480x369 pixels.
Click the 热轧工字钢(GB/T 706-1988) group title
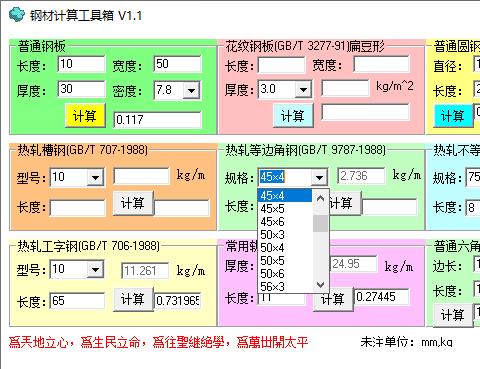click(x=88, y=246)
